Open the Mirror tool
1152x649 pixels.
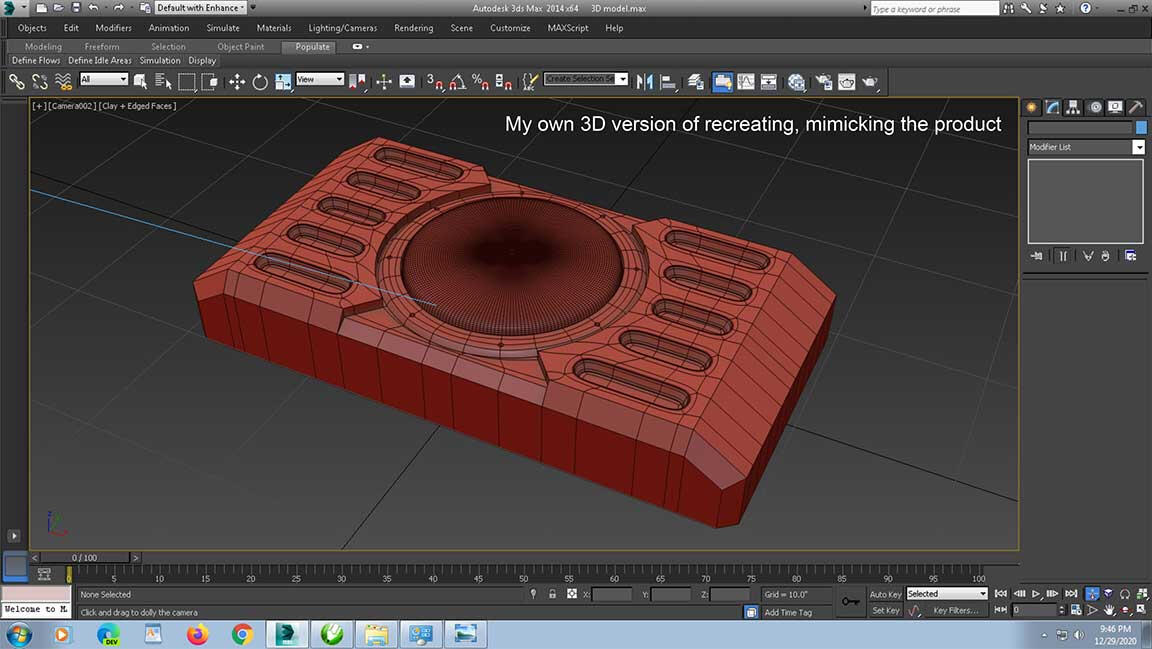pos(645,82)
